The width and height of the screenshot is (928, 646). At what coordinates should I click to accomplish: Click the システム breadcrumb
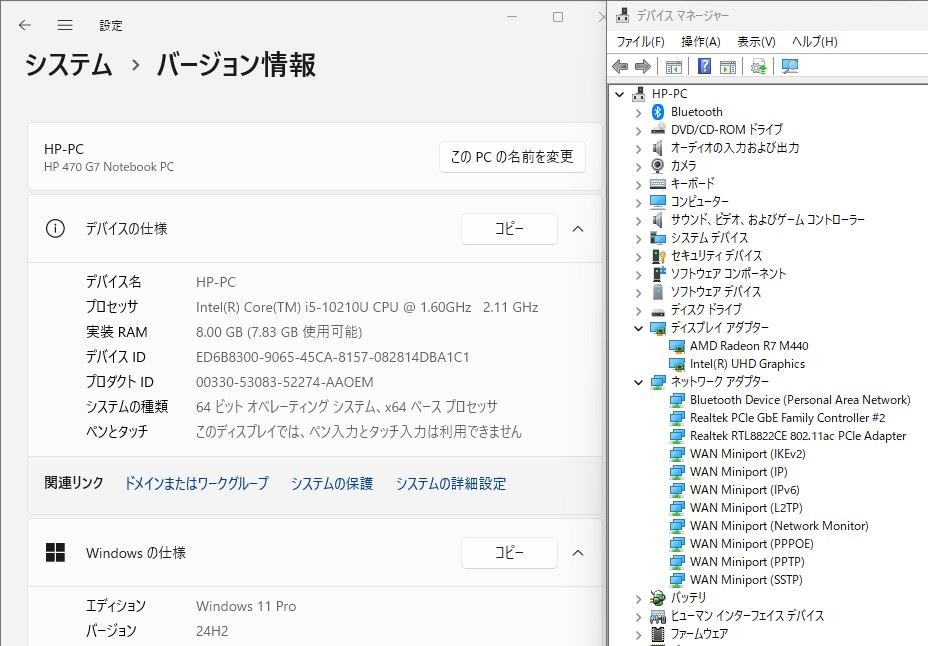click(x=68, y=64)
